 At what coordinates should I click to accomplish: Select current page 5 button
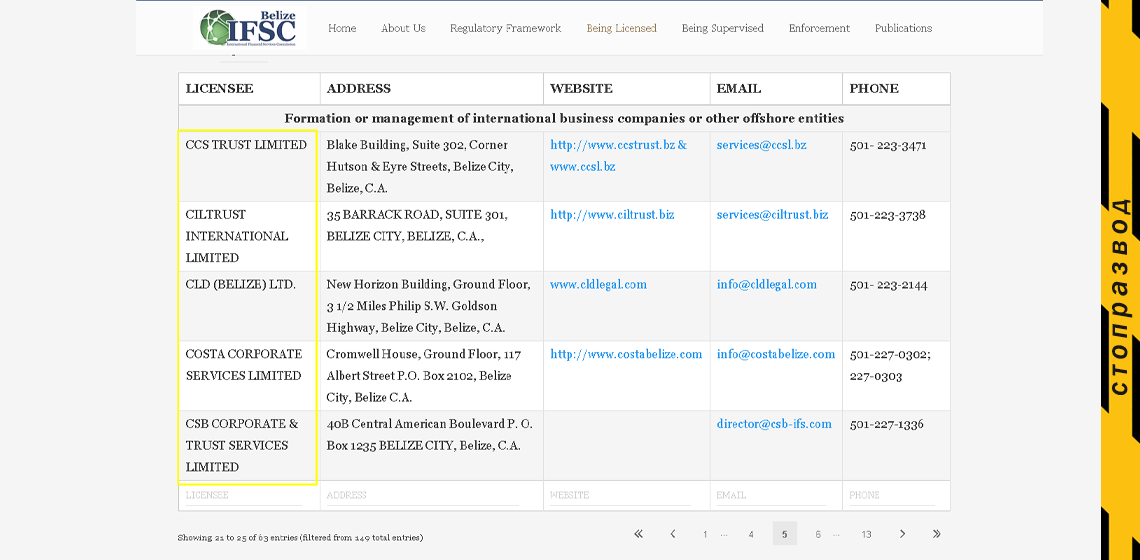pos(784,534)
